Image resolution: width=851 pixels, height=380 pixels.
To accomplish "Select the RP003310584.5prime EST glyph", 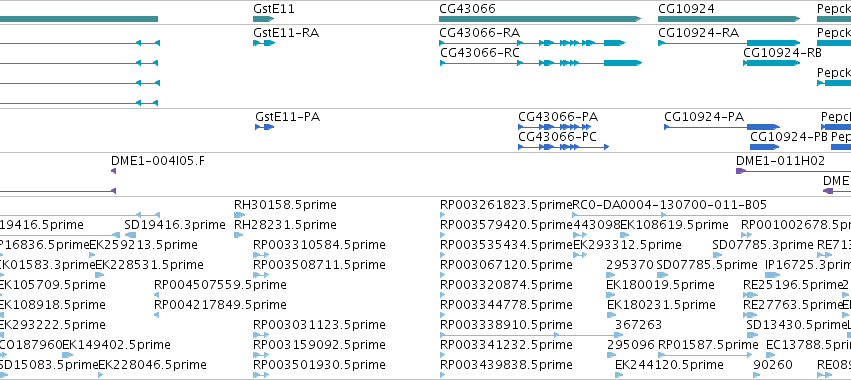I will (262, 255).
